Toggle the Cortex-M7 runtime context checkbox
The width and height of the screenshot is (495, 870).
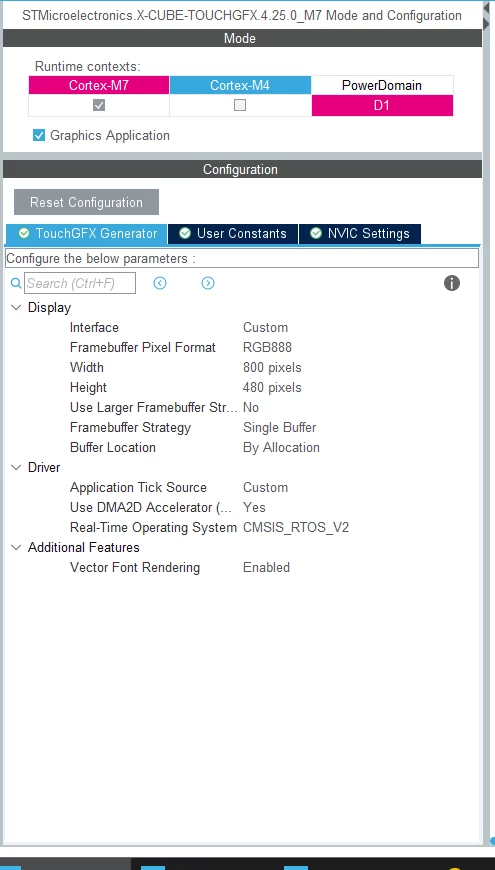pyautogui.click(x=99, y=105)
